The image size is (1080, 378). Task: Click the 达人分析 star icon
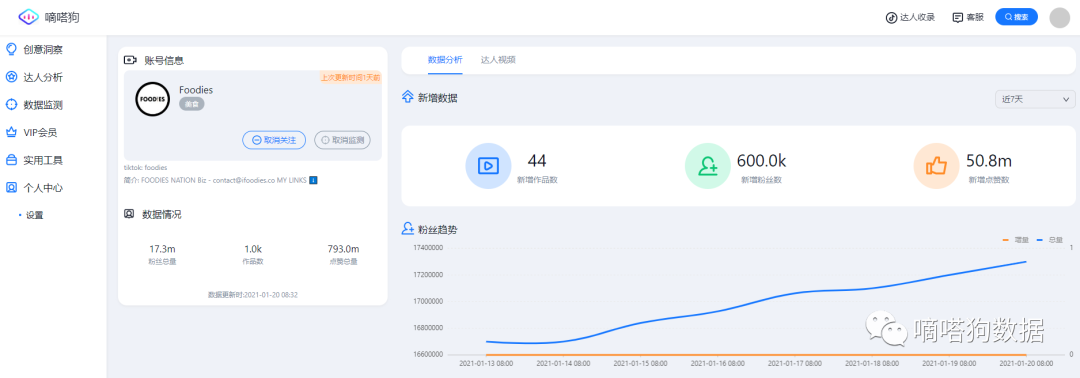(x=11, y=77)
